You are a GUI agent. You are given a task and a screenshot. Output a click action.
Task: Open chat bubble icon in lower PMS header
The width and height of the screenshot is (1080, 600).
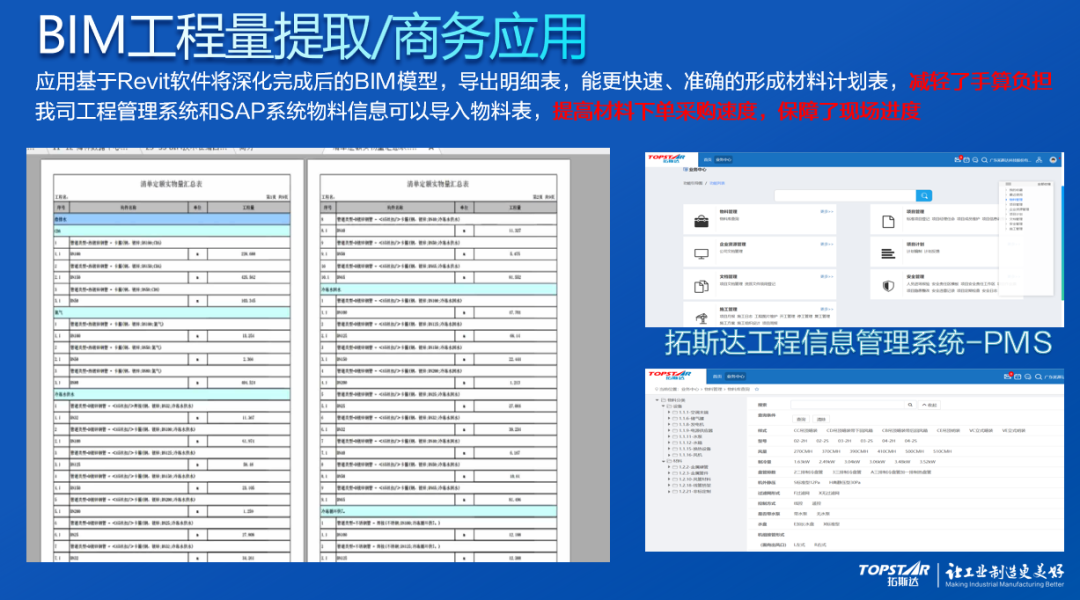[x=1028, y=377]
